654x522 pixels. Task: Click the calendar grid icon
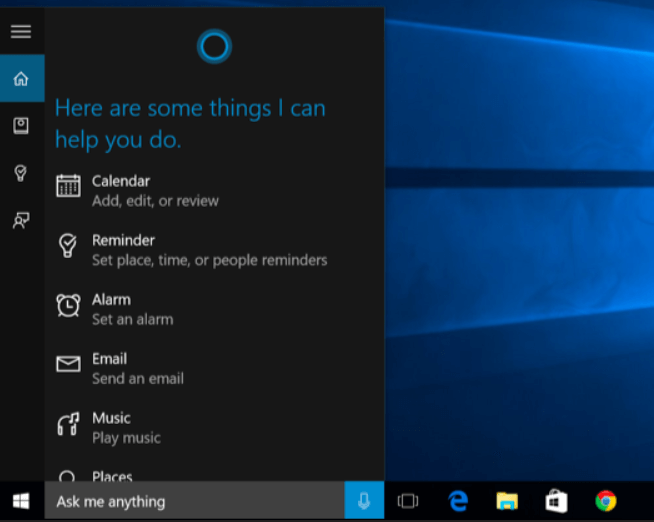click(68, 186)
